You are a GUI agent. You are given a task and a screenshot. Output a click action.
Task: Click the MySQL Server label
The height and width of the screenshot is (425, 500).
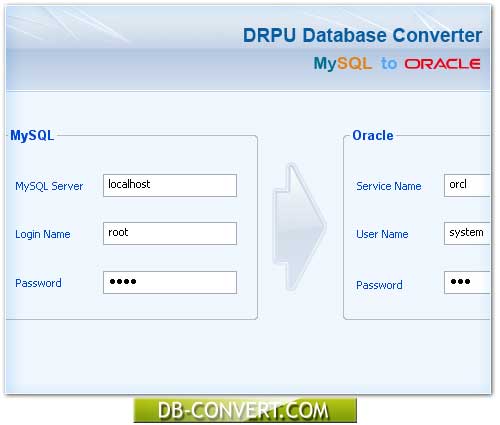(49, 186)
